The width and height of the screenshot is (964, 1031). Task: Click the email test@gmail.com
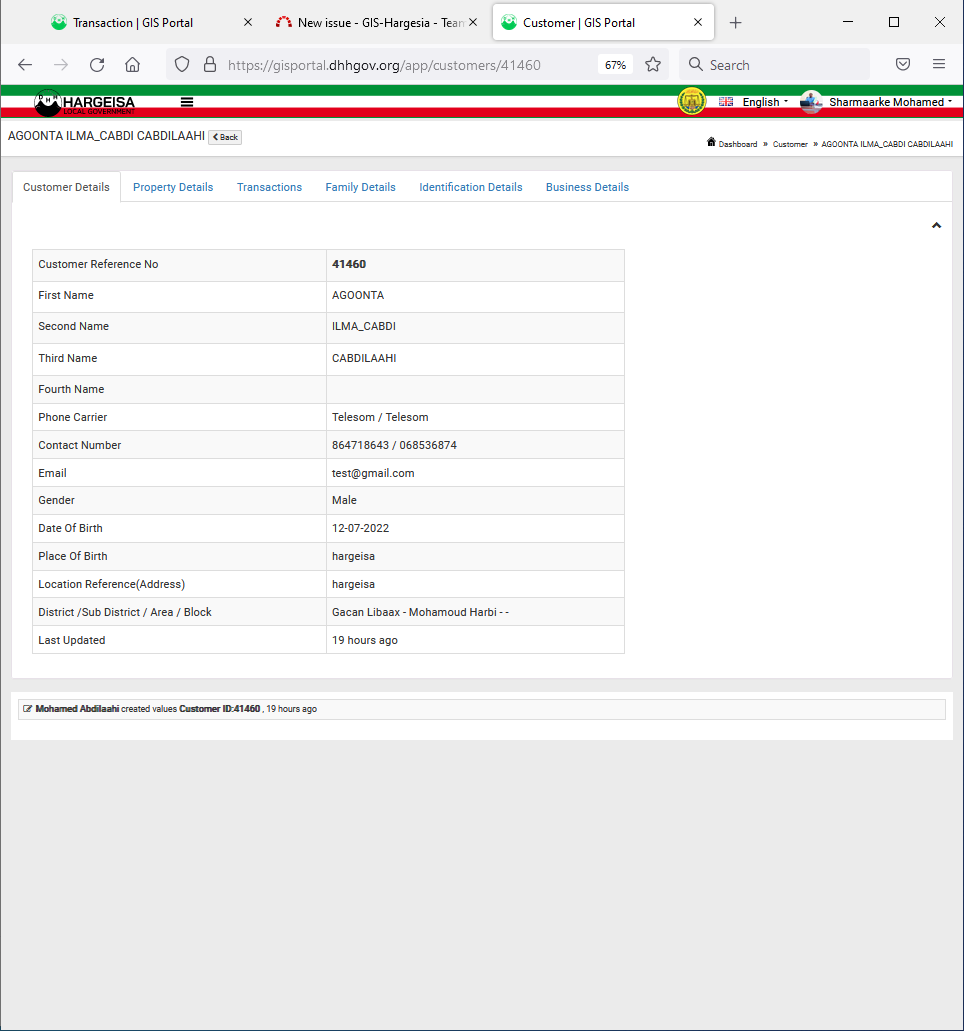373,473
